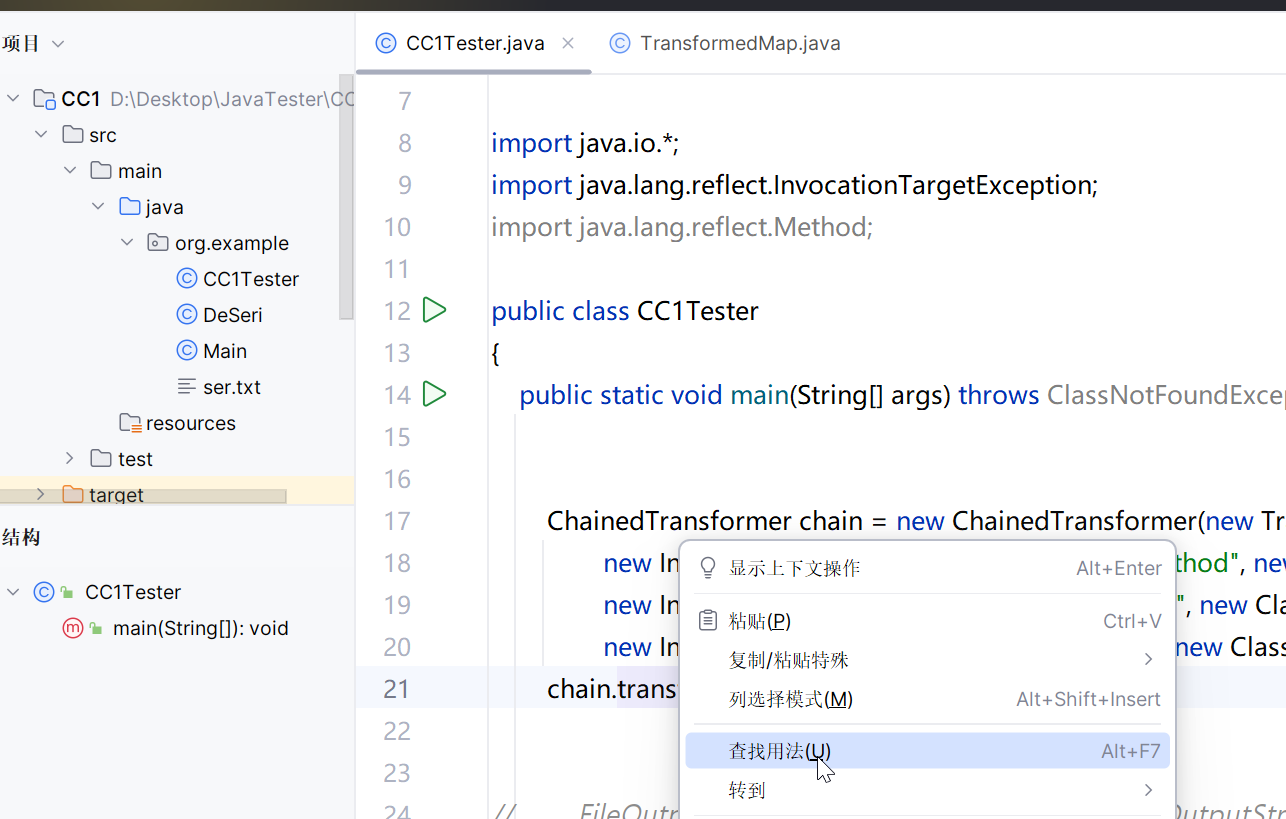
Task: Close the CC1Tester.java tab
Action: (568, 43)
